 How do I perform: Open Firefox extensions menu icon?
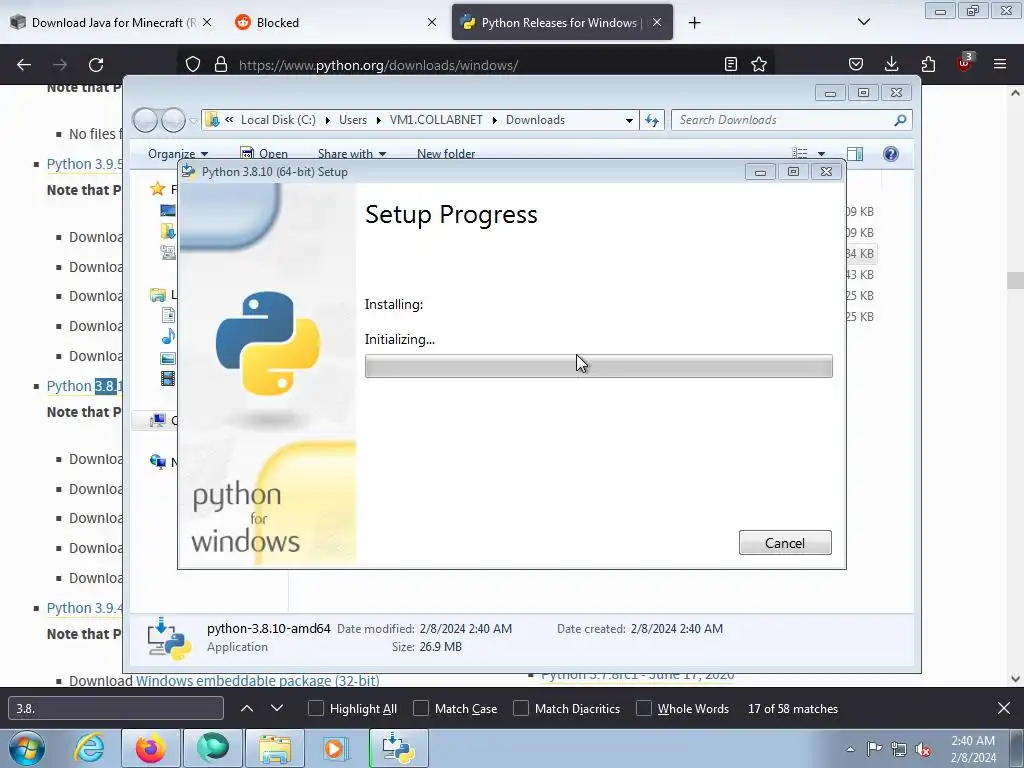coord(928,64)
